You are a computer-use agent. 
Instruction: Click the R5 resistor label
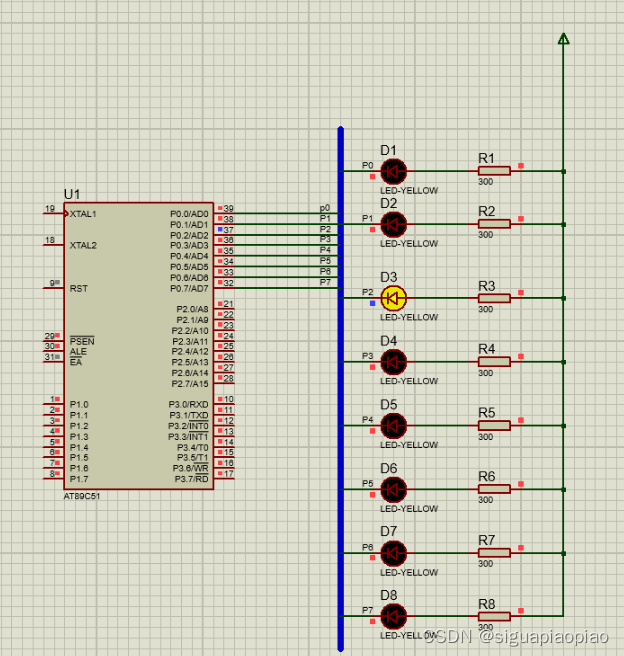[x=486, y=413]
